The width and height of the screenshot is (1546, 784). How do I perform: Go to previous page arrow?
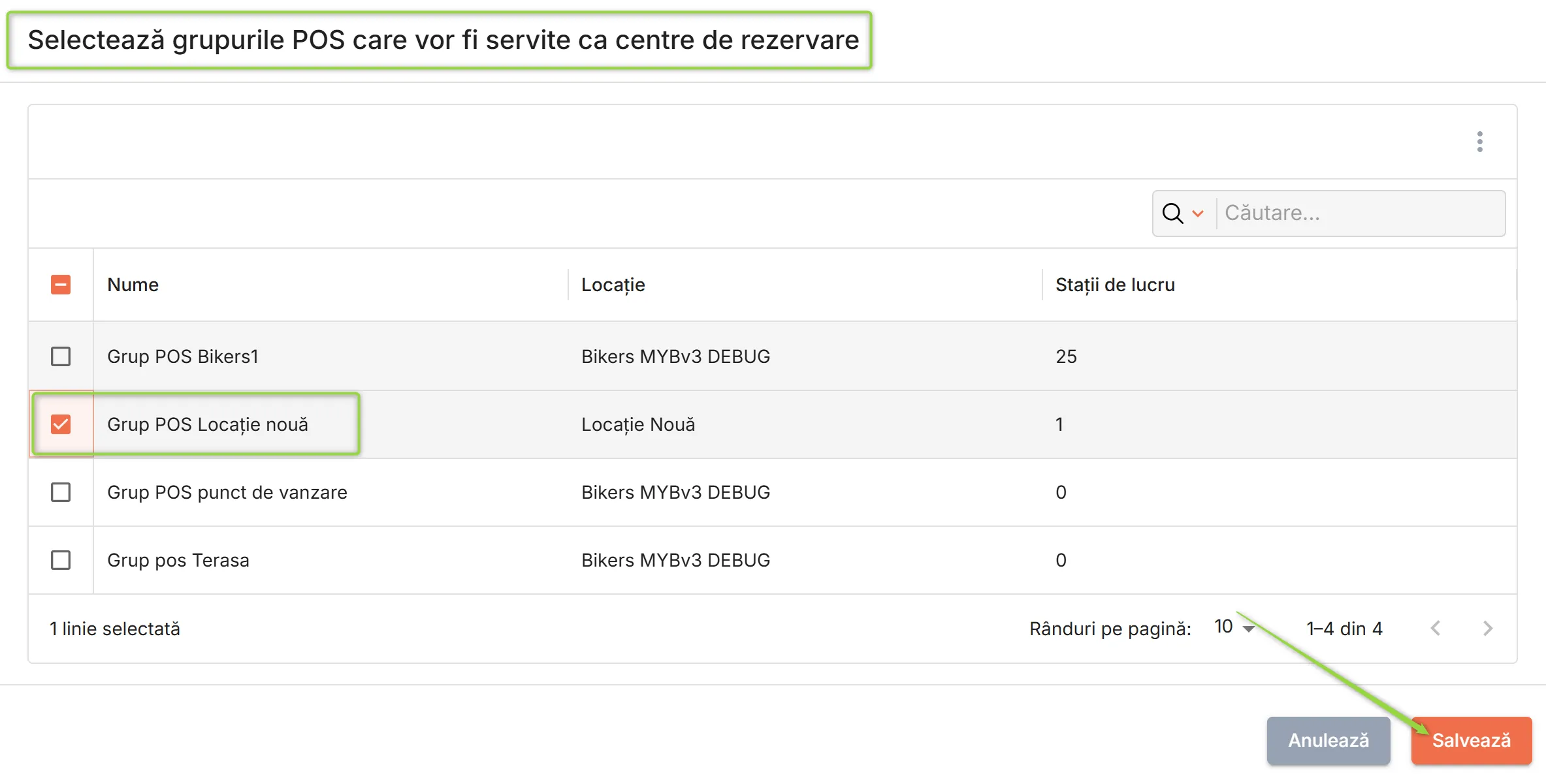click(1435, 629)
